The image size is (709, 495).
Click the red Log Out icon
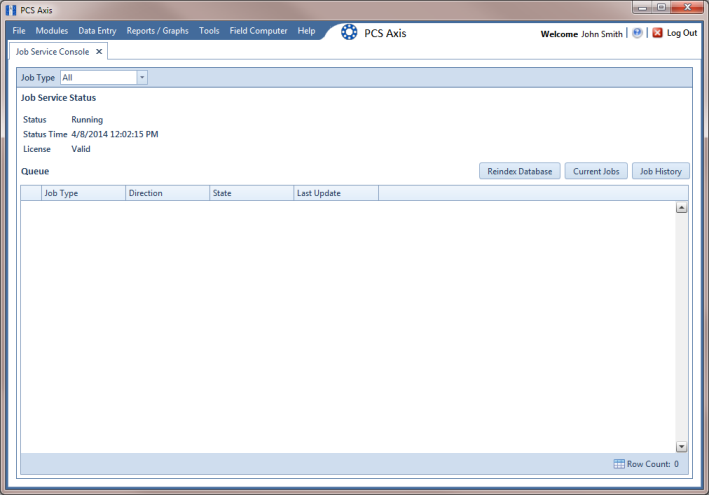tap(657, 33)
